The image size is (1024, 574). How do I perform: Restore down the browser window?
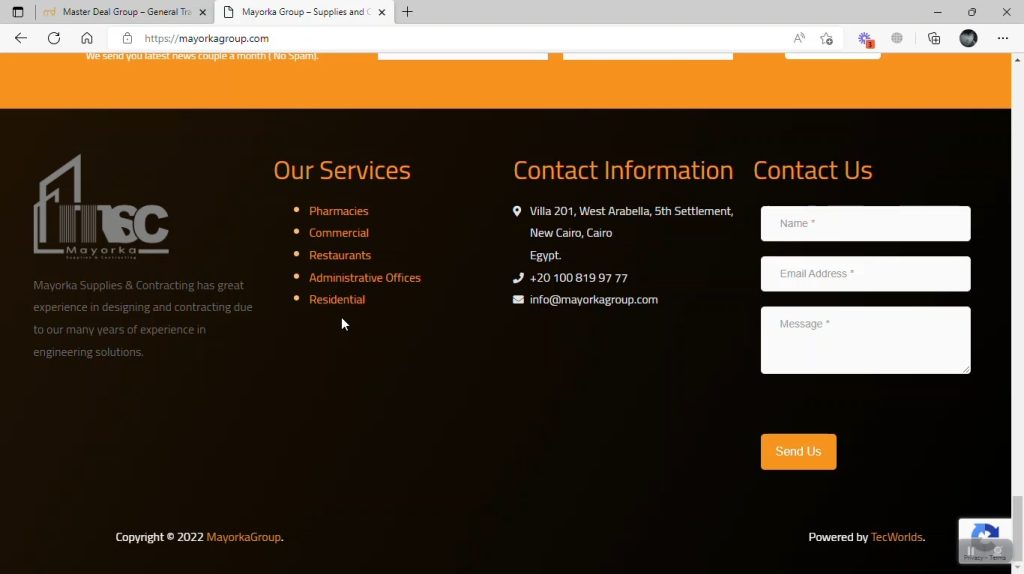point(972,12)
